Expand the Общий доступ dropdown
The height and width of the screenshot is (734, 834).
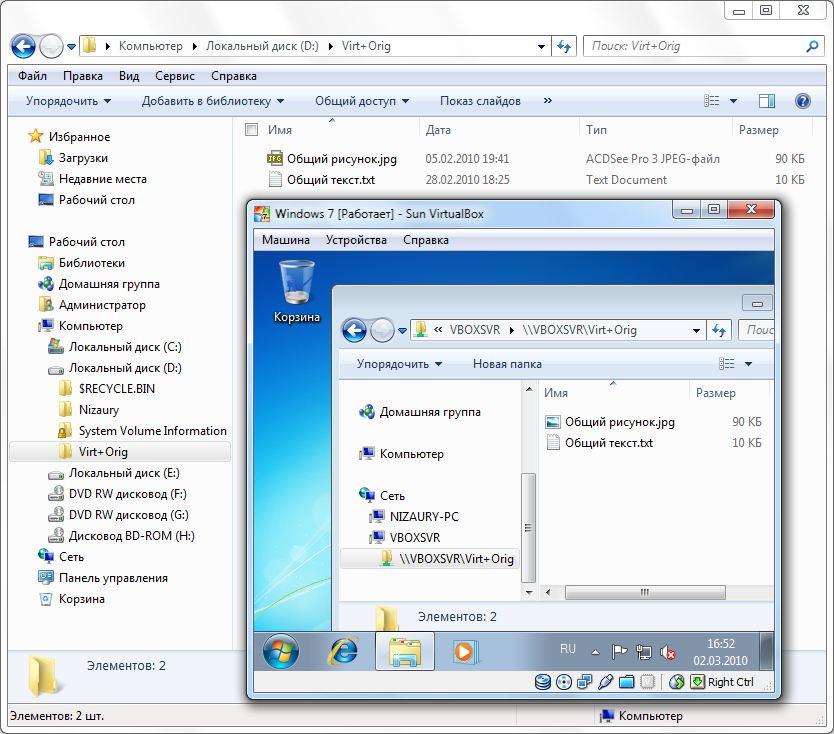362,101
